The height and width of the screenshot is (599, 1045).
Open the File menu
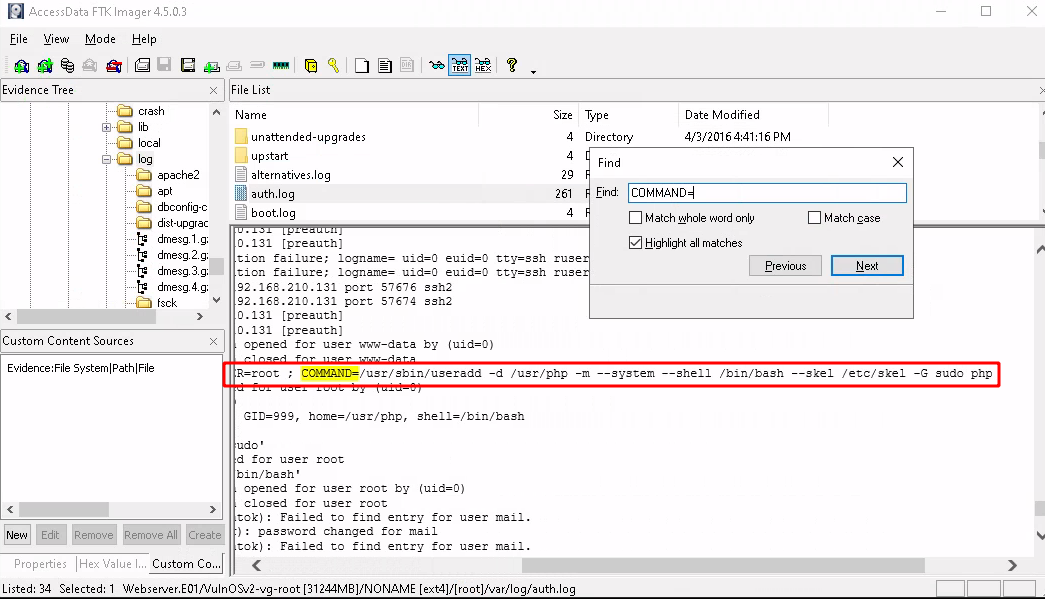tap(19, 39)
